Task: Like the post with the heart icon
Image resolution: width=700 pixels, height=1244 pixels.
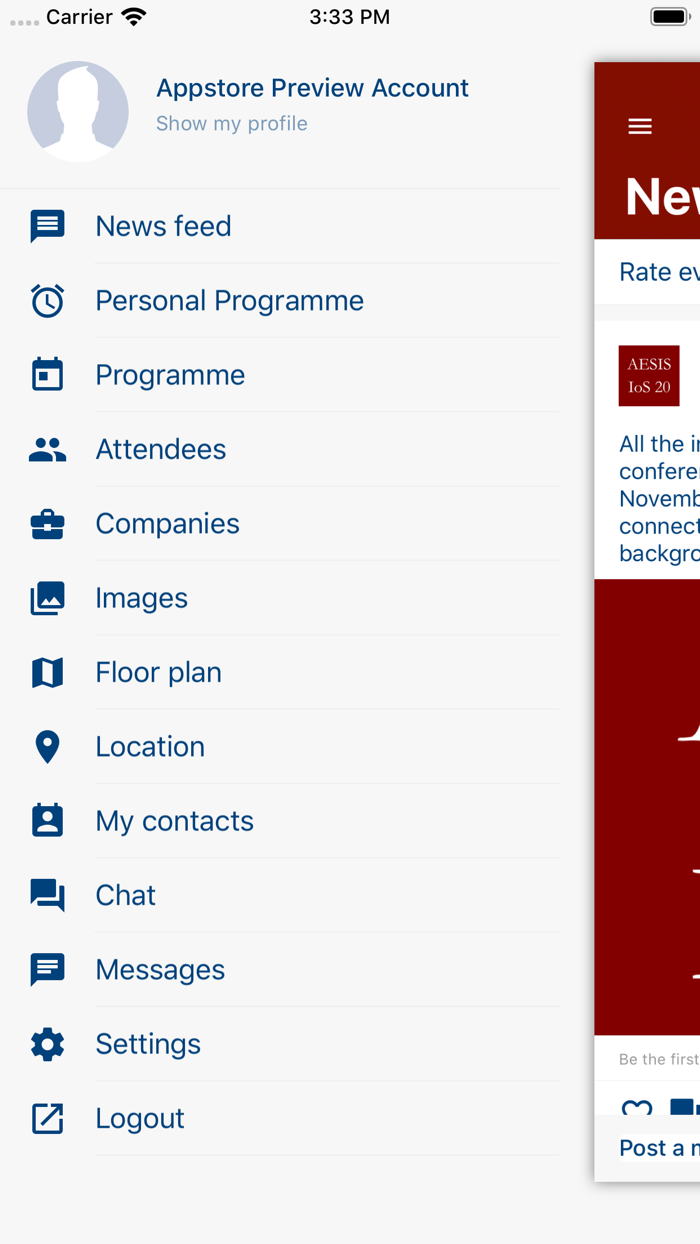Action: click(636, 1108)
